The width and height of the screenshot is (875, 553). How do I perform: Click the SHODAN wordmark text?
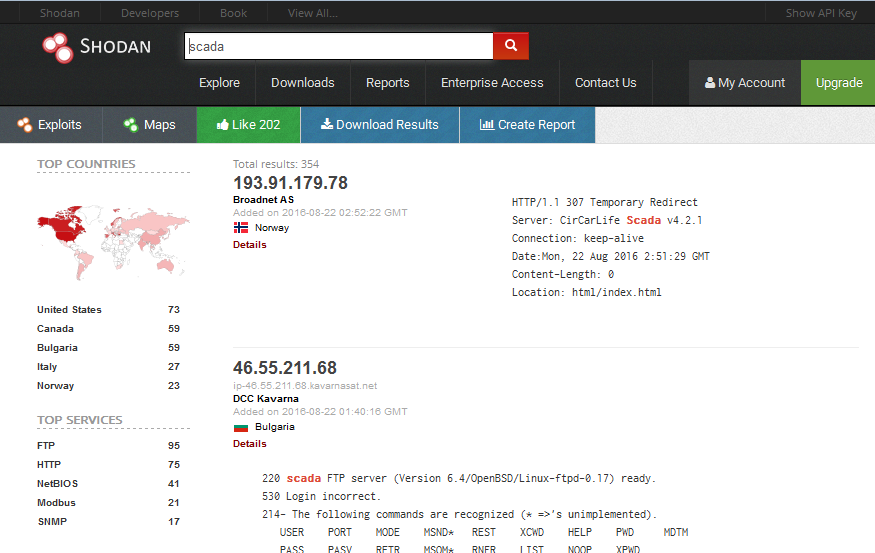pos(116,46)
